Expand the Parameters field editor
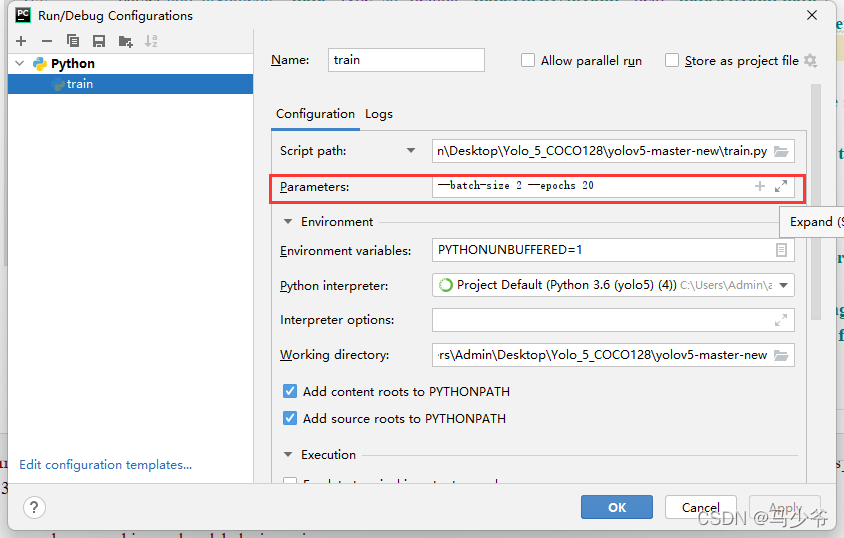Screen dimensions: 844x538 tap(781, 186)
